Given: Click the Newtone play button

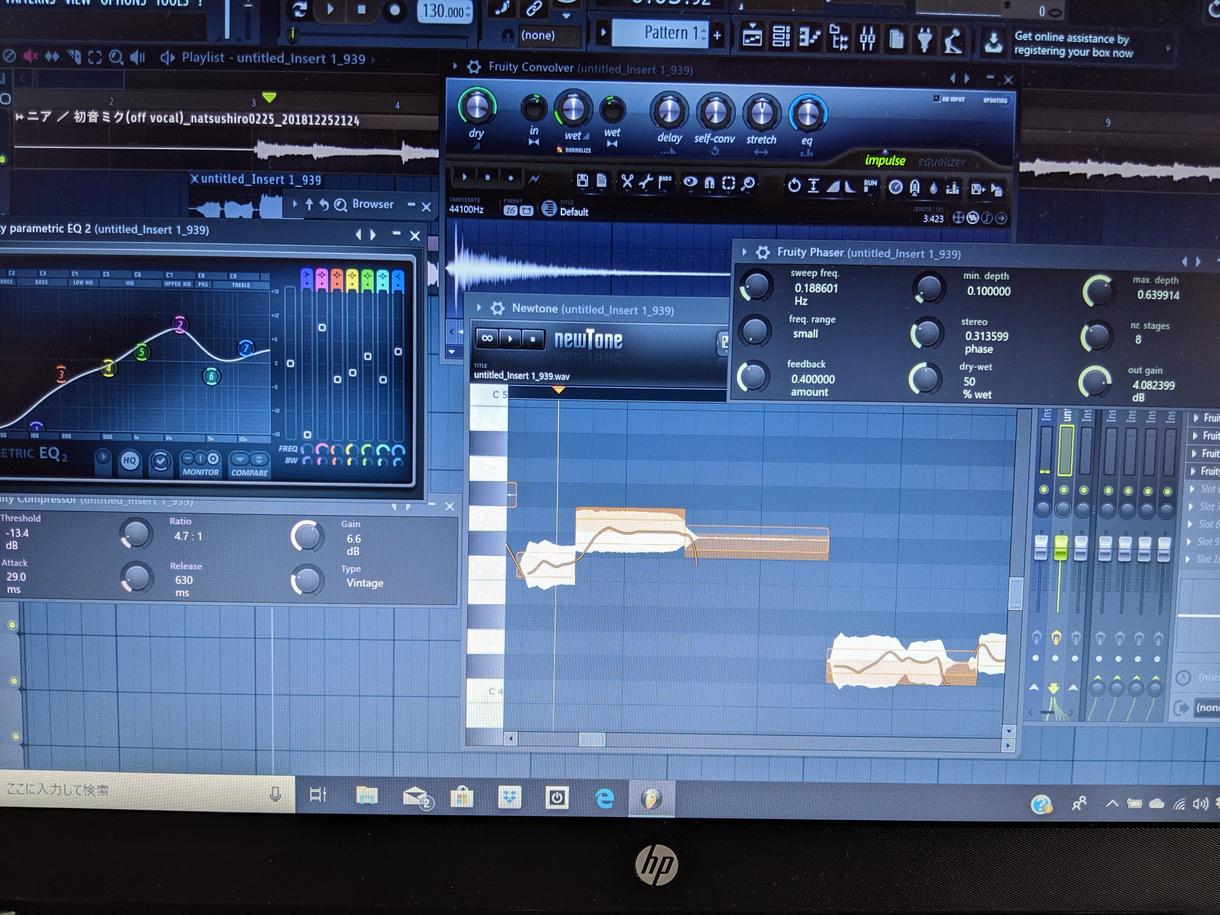Looking at the screenshot, I should (x=511, y=338).
